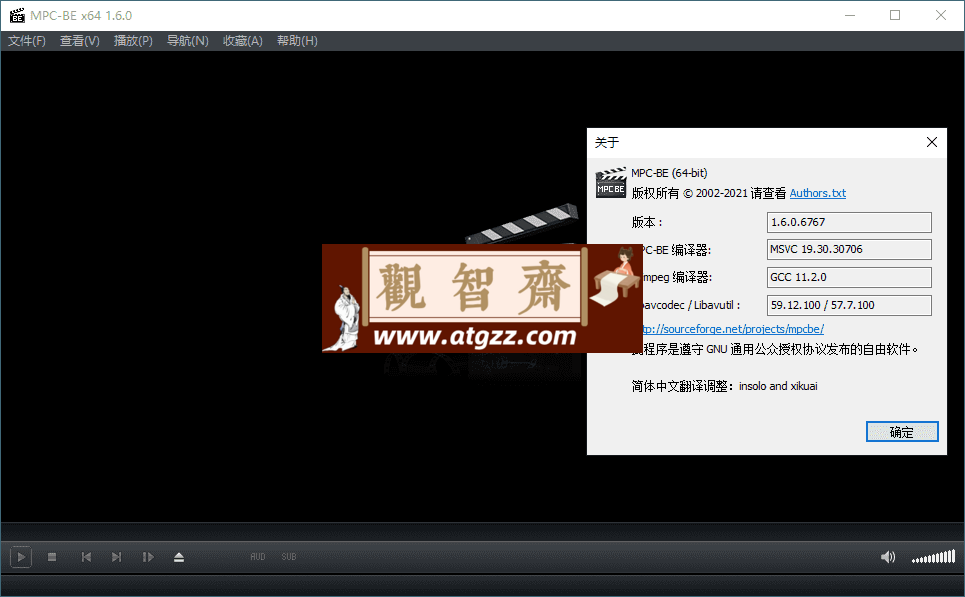Click the '版本：' label
The width and height of the screenshot is (965, 597).
coord(647,222)
